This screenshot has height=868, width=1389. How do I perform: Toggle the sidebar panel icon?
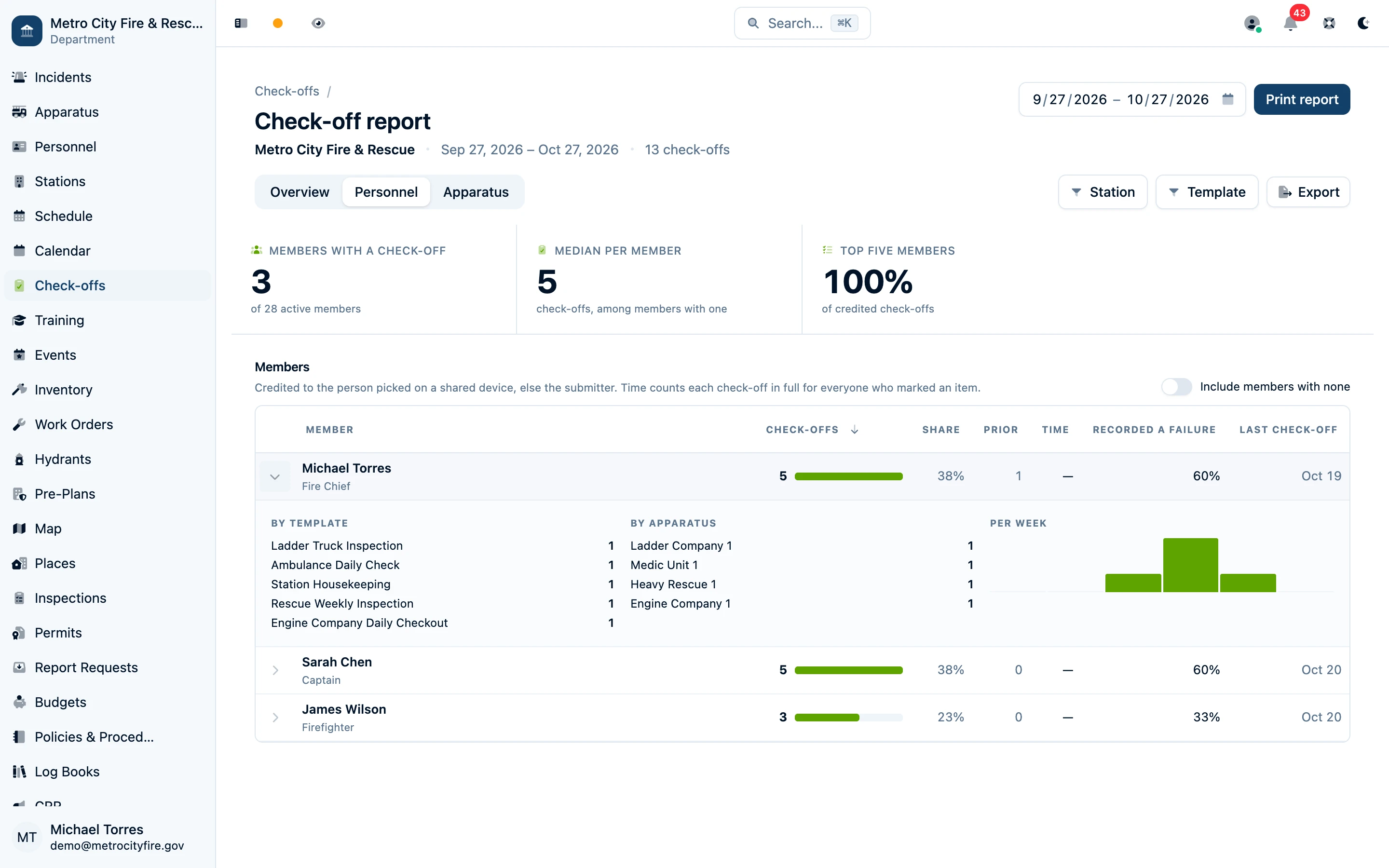pos(241,23)
